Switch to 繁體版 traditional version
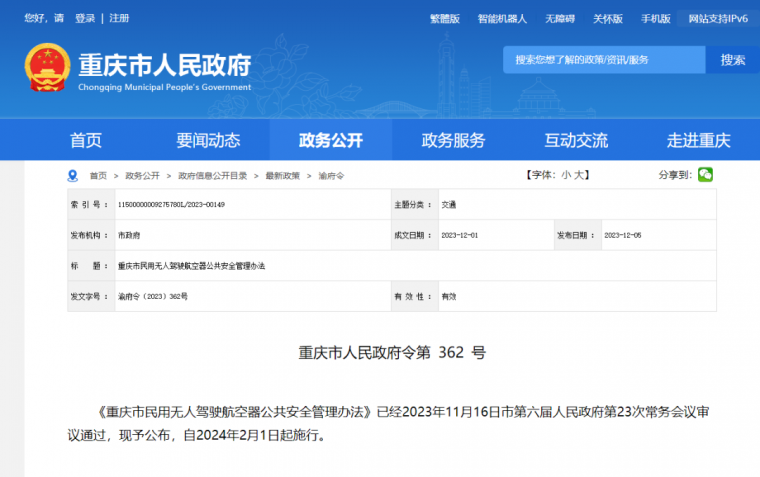The image size is (760, 477). 445,19
